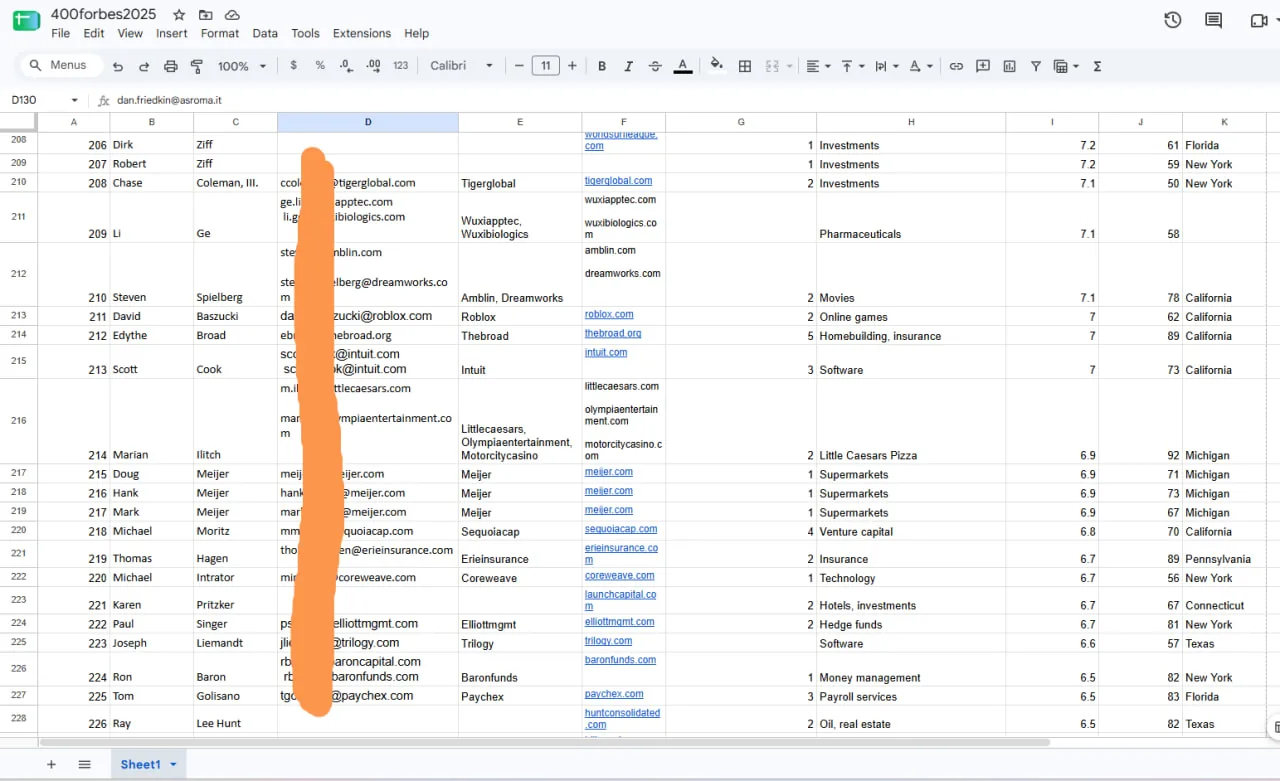Decrease font size with minus button
The height and width of the screenshot is (781, 1280).
click(519, 66)
